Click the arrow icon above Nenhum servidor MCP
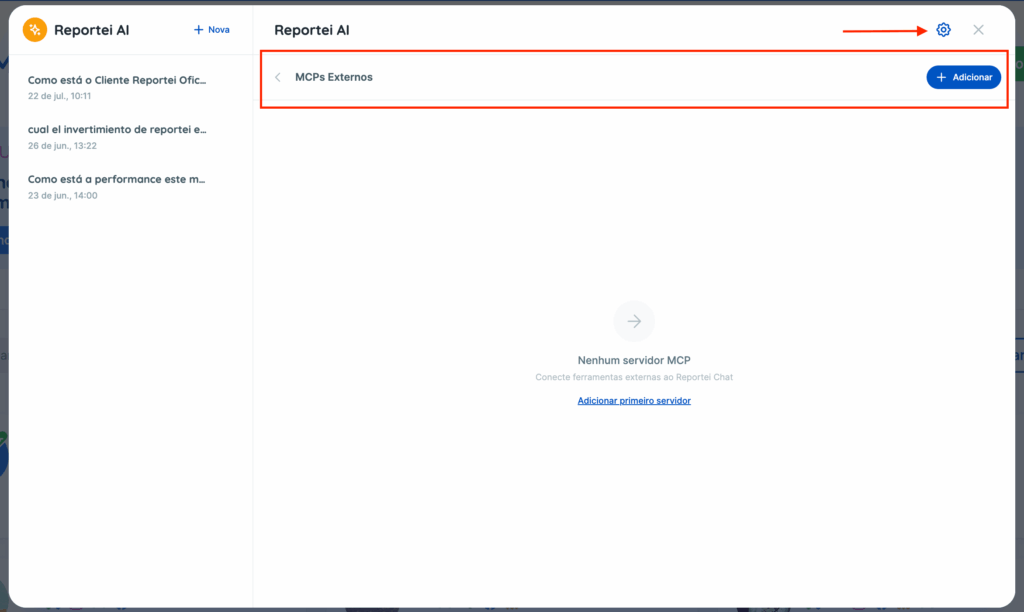1024x612 pixels. 633,321
